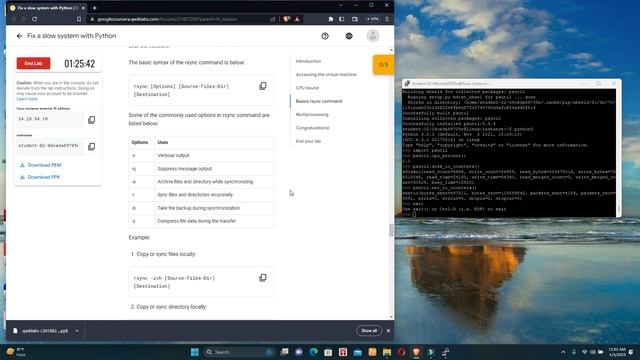Click the external IP address field

pyautogui.click(x=50, y=119)
